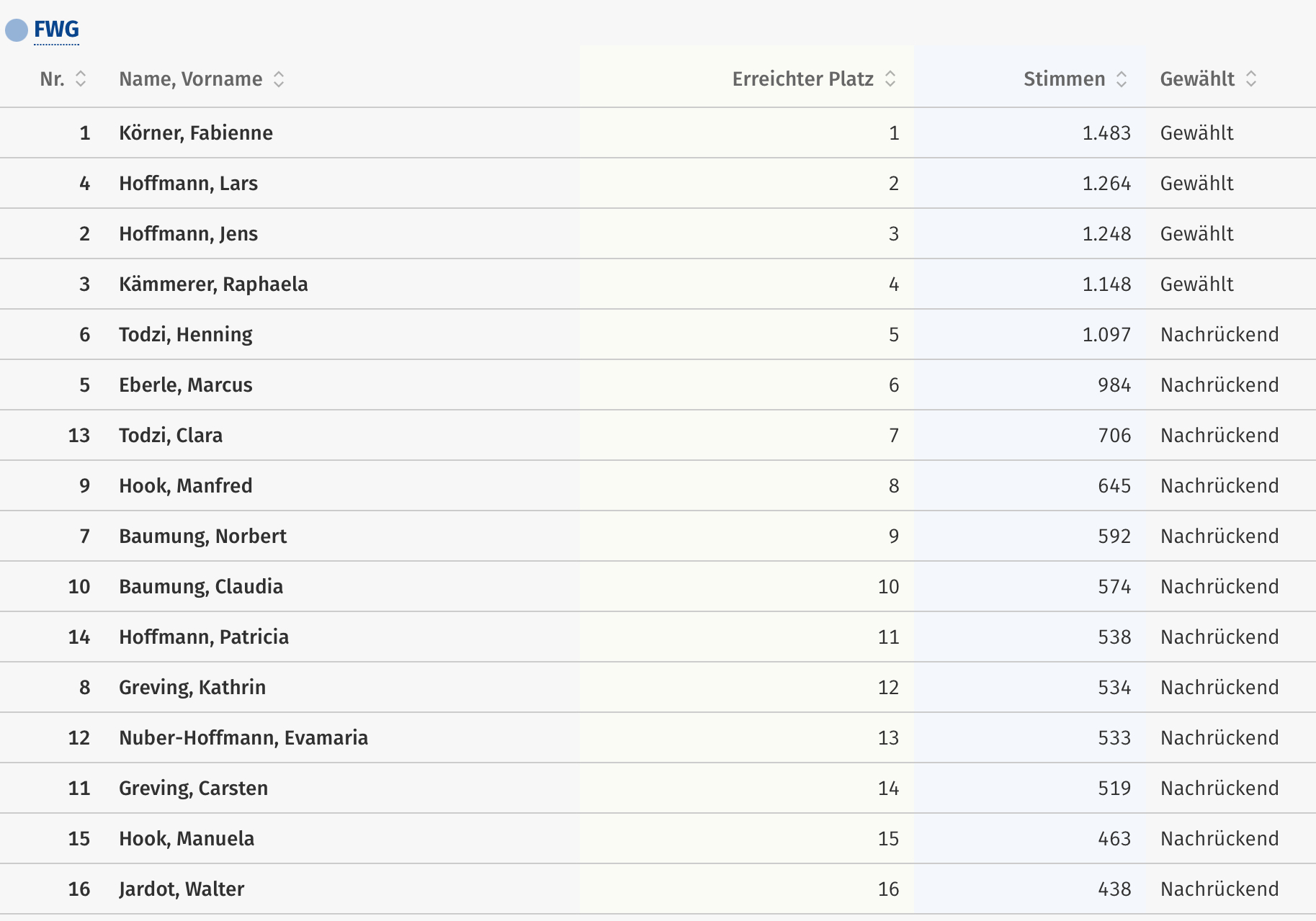Select the name Körner, Fabienne
The width and height of the screenshot is (1316, 921).
click(196, 133)
